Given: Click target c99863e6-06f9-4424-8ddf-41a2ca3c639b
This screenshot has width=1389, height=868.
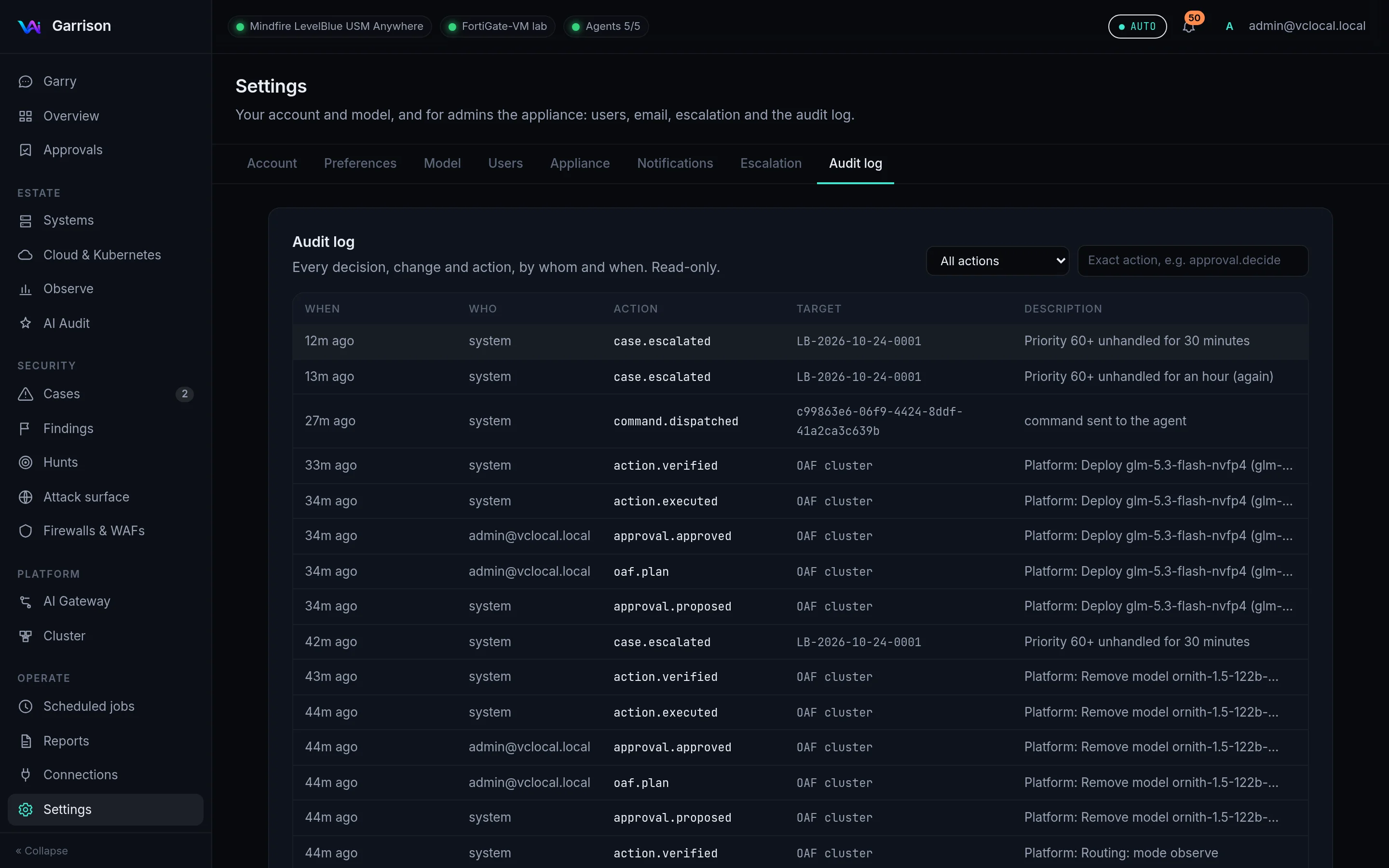Looking at the screenshot, I should click(x=879, y=421).
